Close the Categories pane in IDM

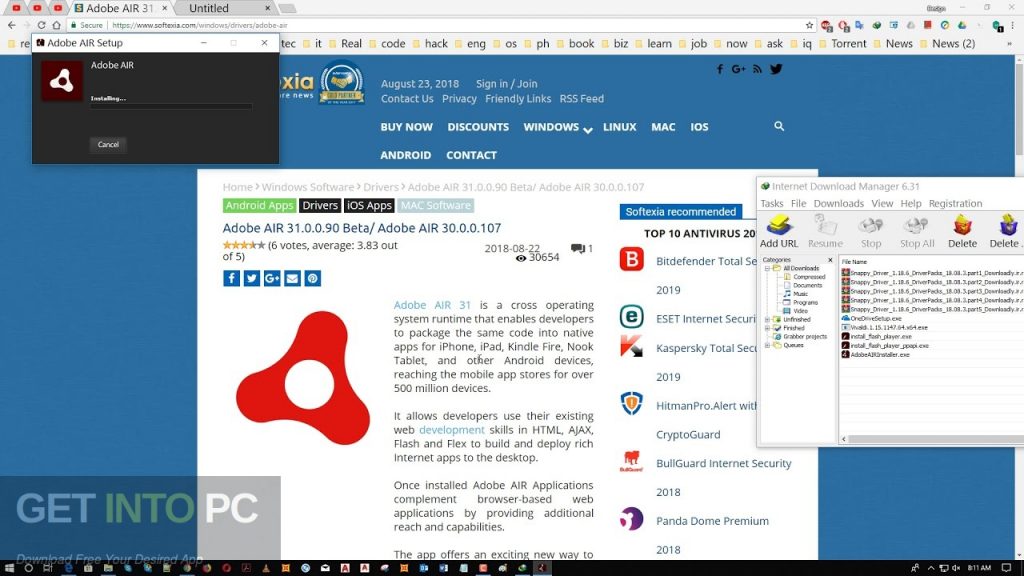coord(830,260)
